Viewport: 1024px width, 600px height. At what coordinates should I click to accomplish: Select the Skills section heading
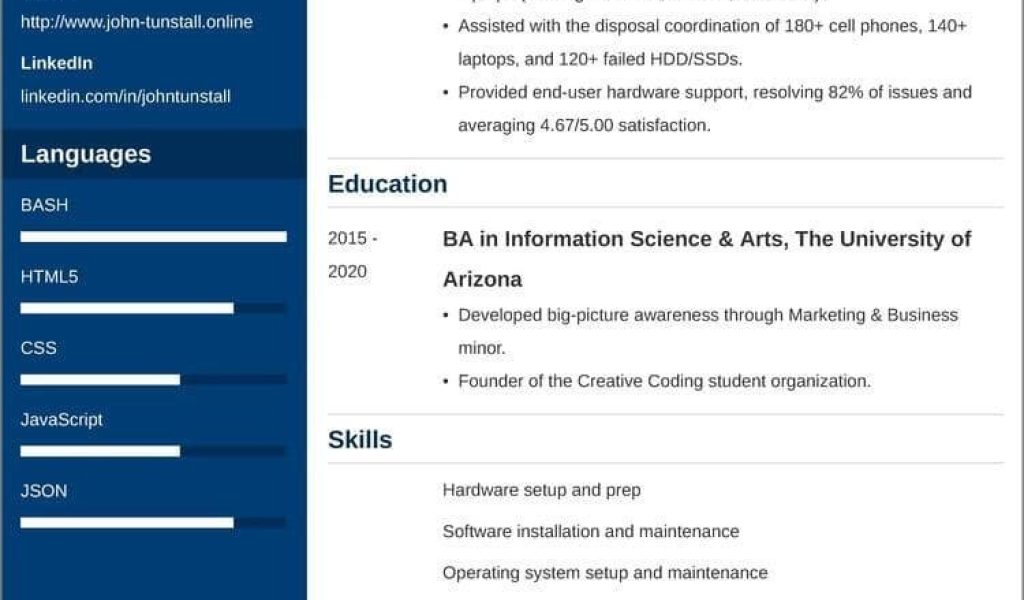click(360, 440)
